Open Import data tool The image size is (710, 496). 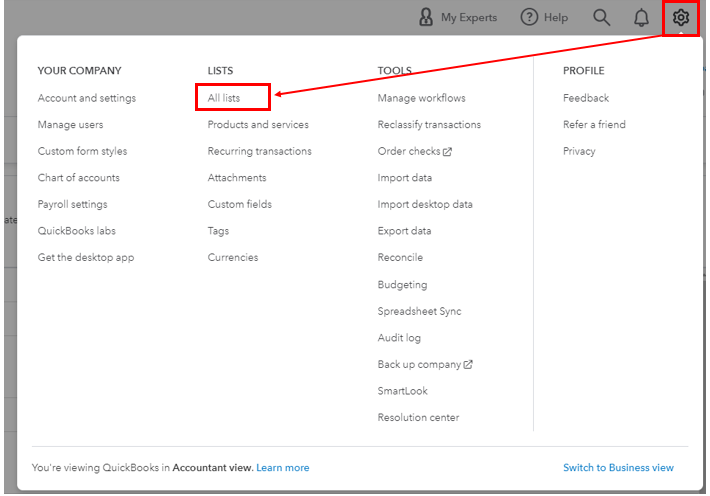405,178
